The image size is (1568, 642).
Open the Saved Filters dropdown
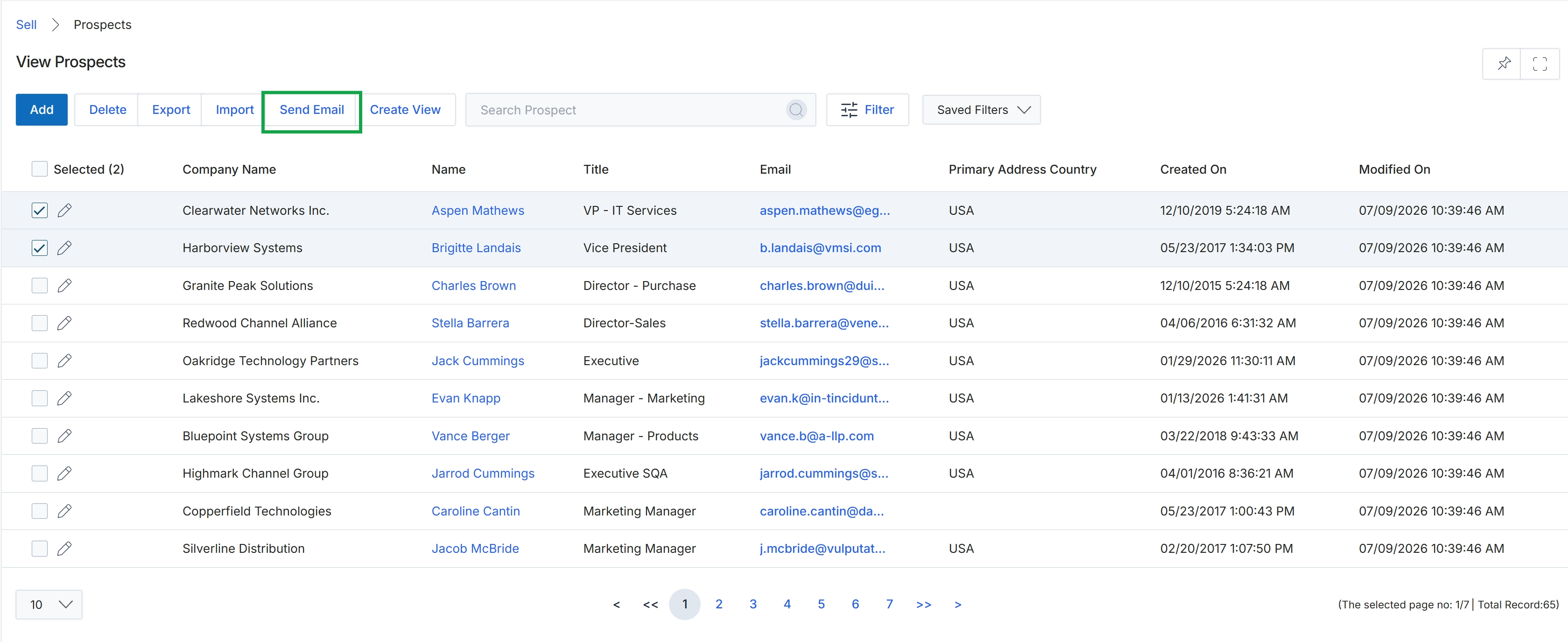tap(981, 110)
